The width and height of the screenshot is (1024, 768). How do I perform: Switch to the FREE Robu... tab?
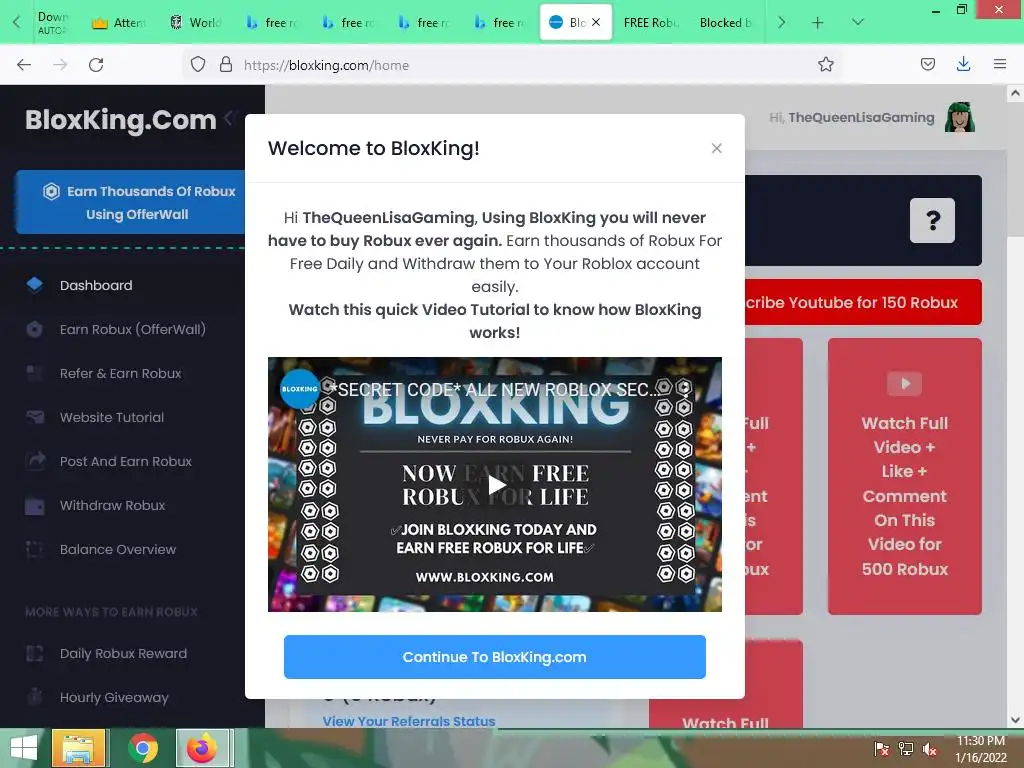(651, 23)
